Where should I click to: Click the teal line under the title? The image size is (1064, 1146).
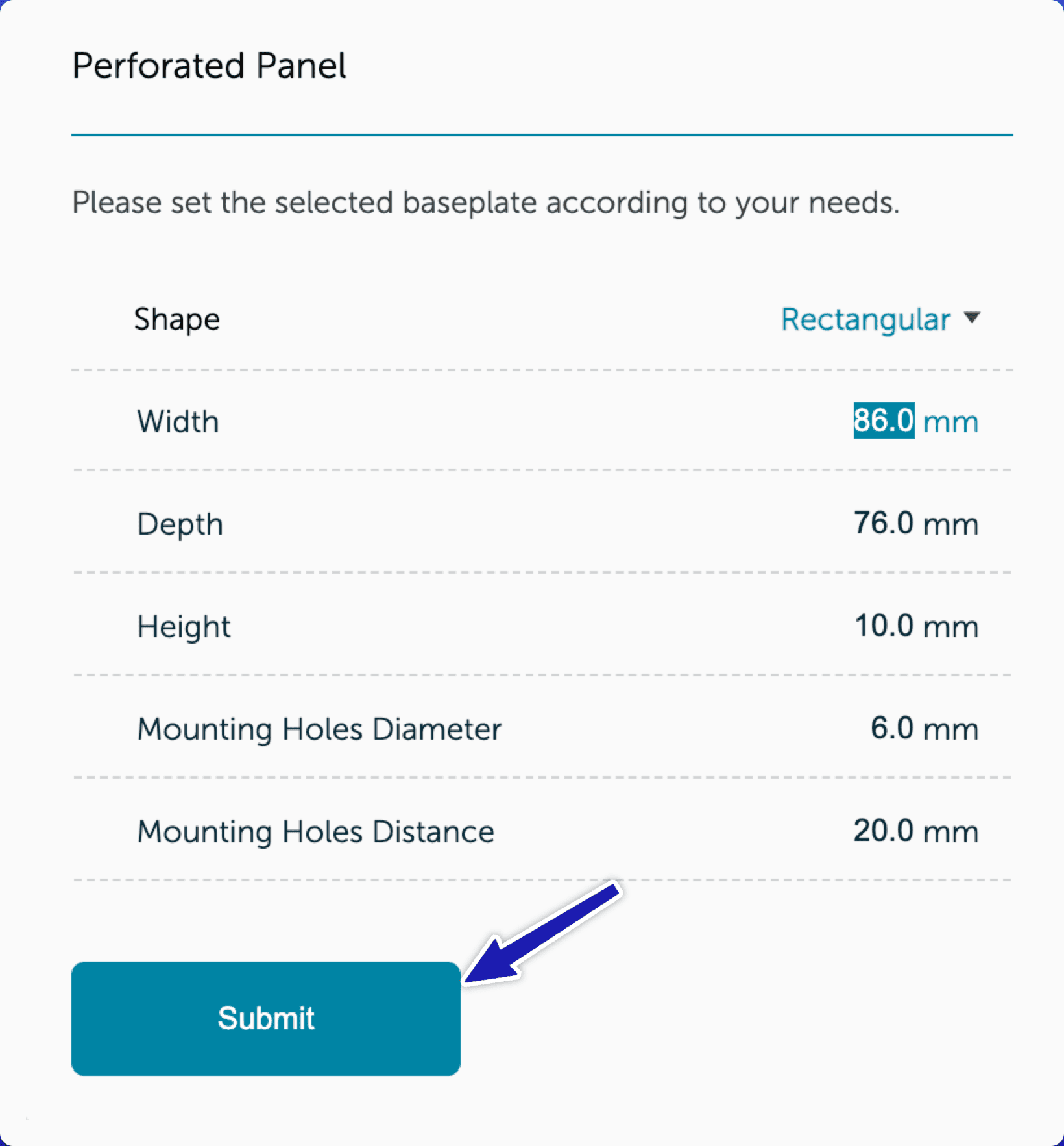click(542, 135)
